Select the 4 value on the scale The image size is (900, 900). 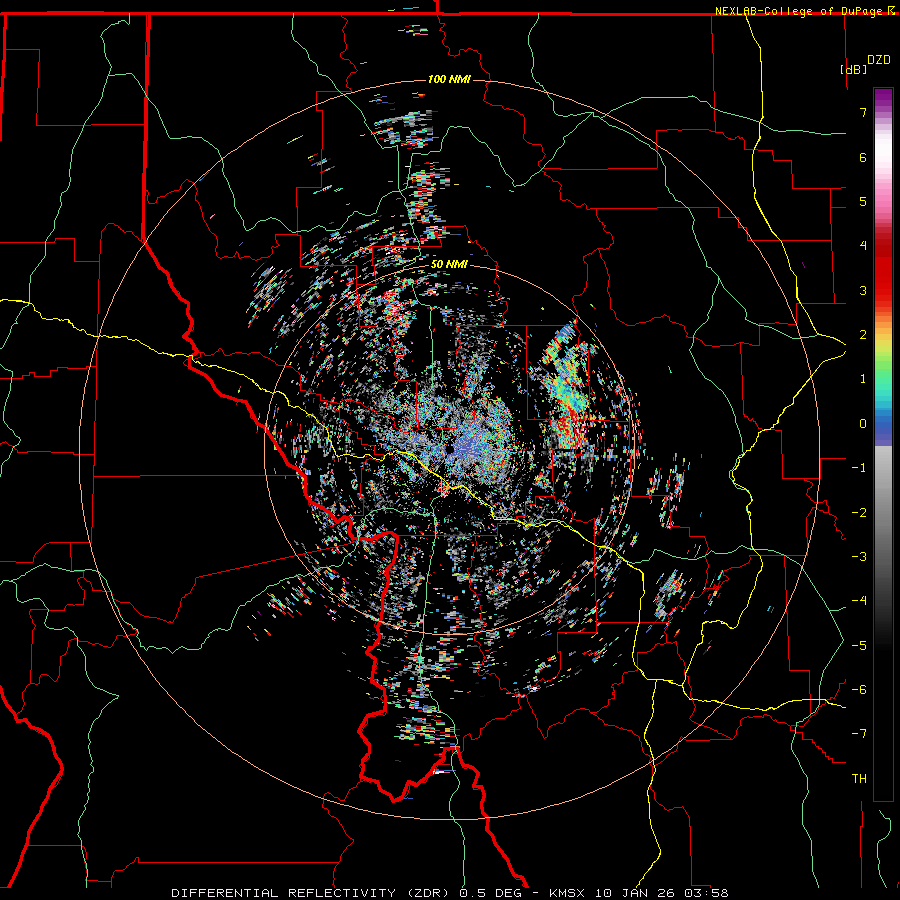coord(863,245)
